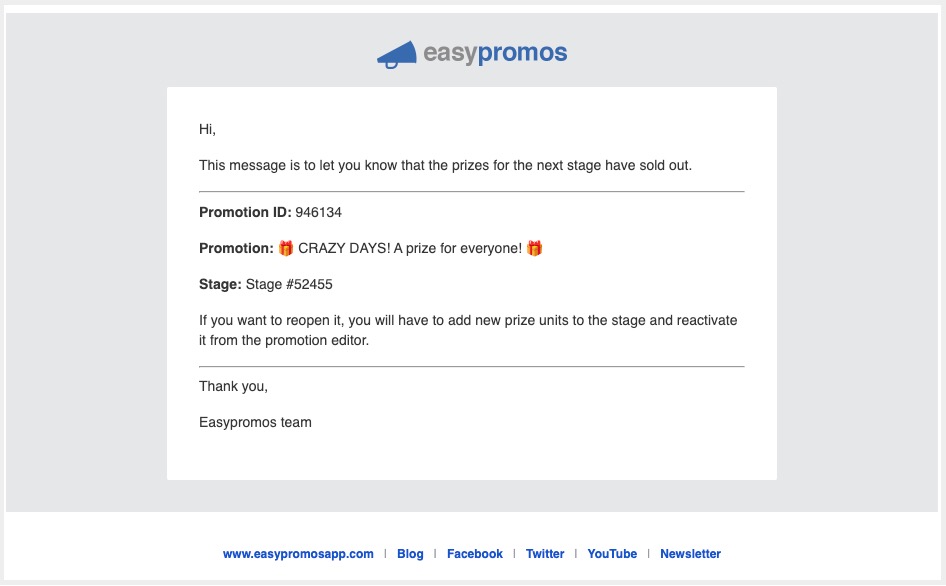946x586 pixels.
Task: Click the 'If you want to reopen it' paragraph
Action: pos(468,330)
